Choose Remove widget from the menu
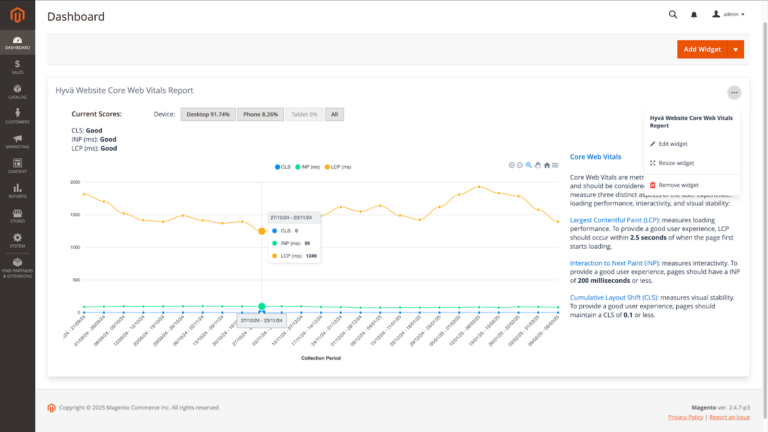This screenshot has height=432, width=768. (674, 185)
